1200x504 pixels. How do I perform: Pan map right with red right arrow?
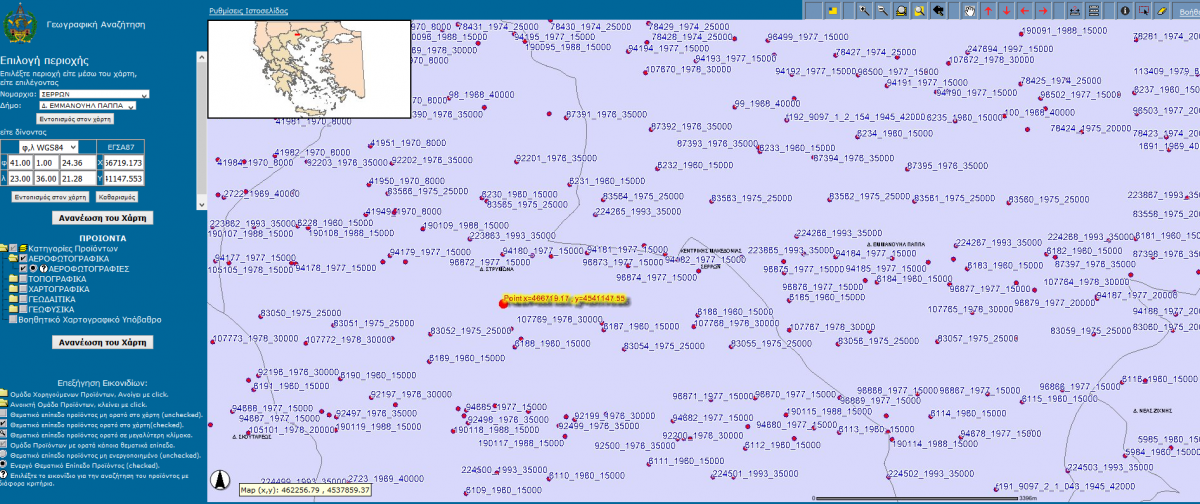(1043, 10)
